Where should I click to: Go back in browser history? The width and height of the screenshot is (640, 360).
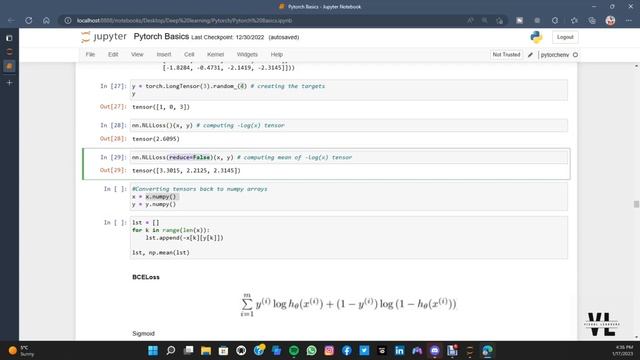click(x=11, y=20)
